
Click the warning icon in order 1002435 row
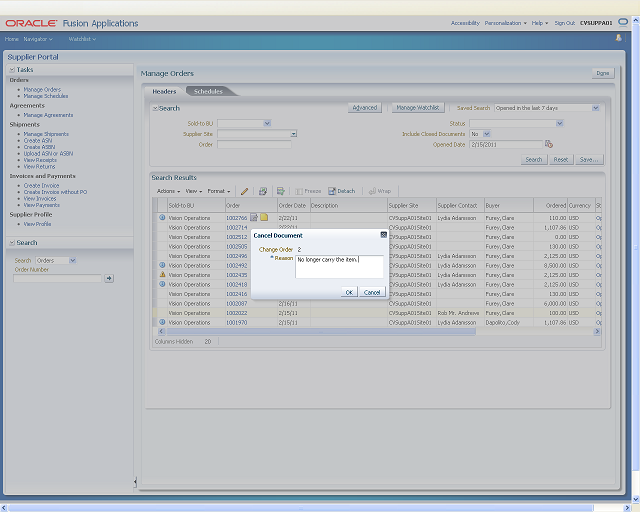click(162, 274)
